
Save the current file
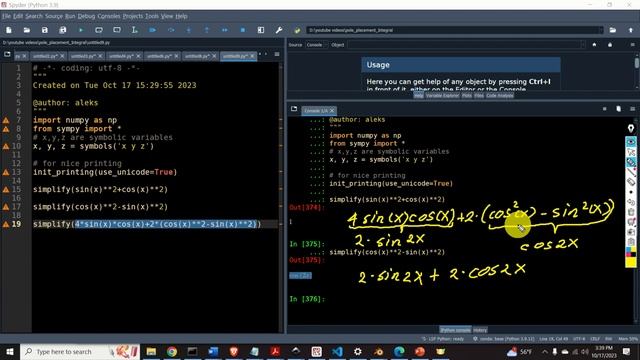[x=44, y=30]
